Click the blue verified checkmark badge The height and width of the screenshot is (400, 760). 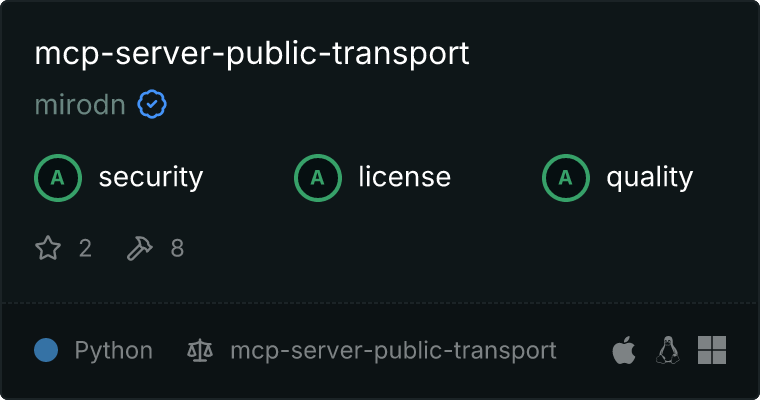[x=152, y=104]
